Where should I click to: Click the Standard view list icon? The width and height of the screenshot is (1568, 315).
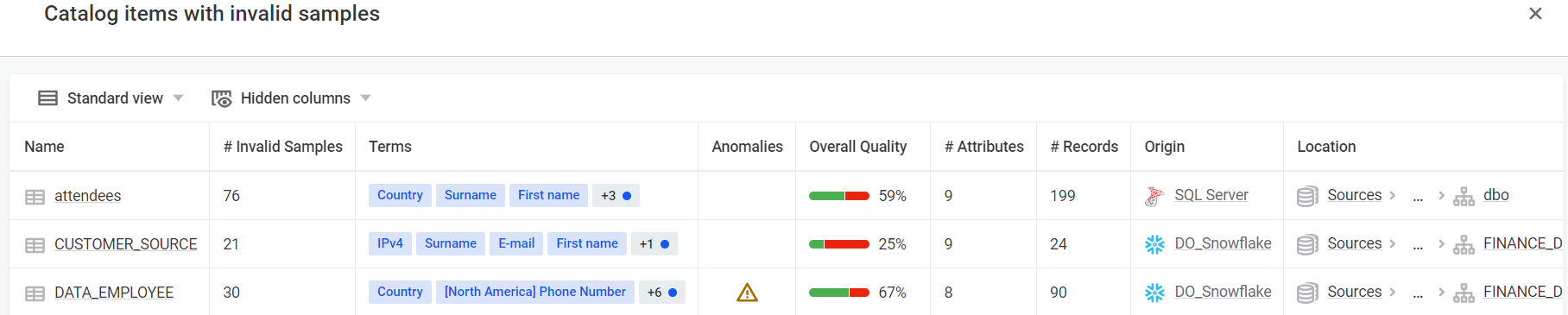[x=48, y=98]
